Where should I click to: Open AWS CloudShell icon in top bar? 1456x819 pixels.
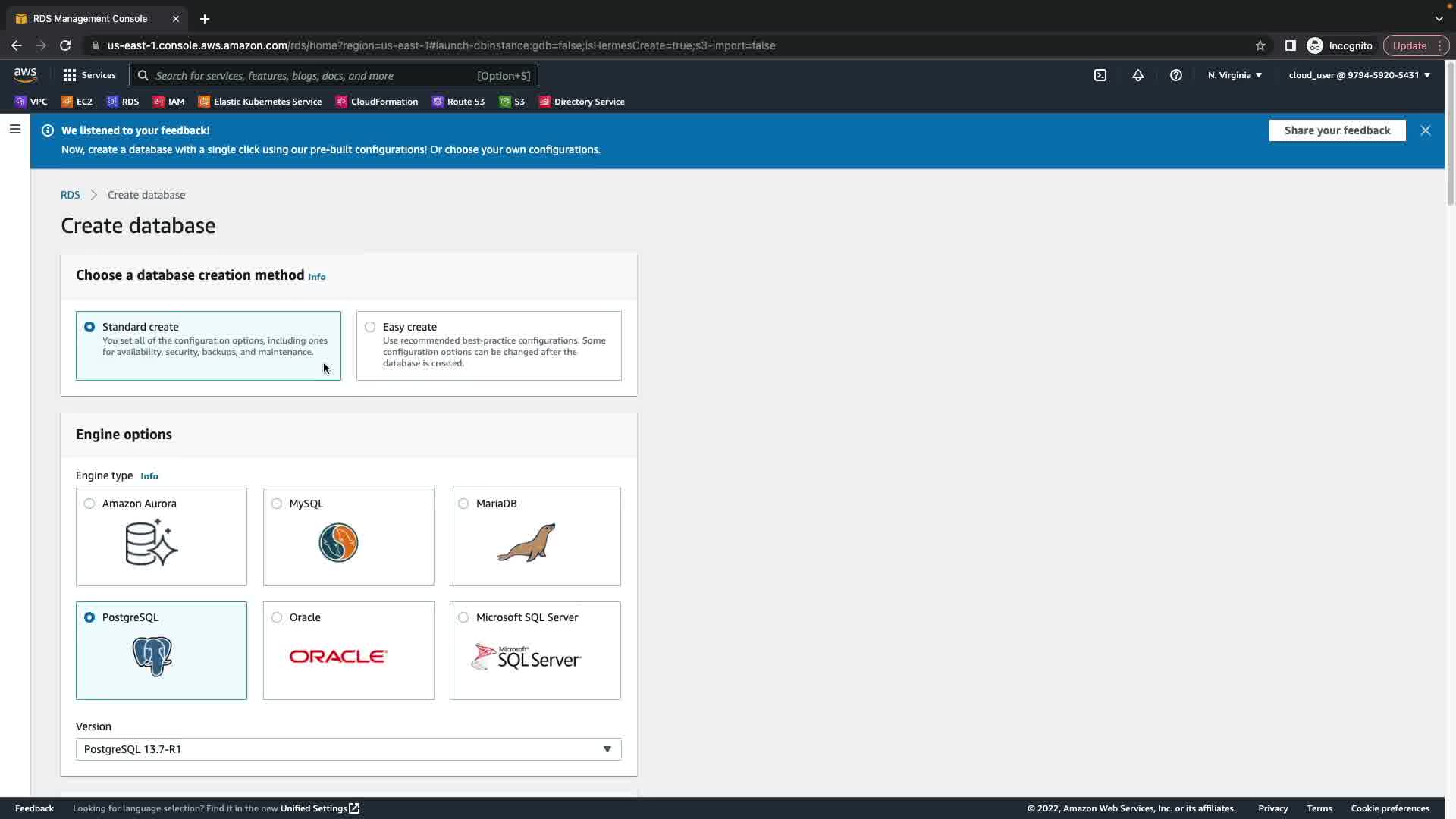[1100, 75]
